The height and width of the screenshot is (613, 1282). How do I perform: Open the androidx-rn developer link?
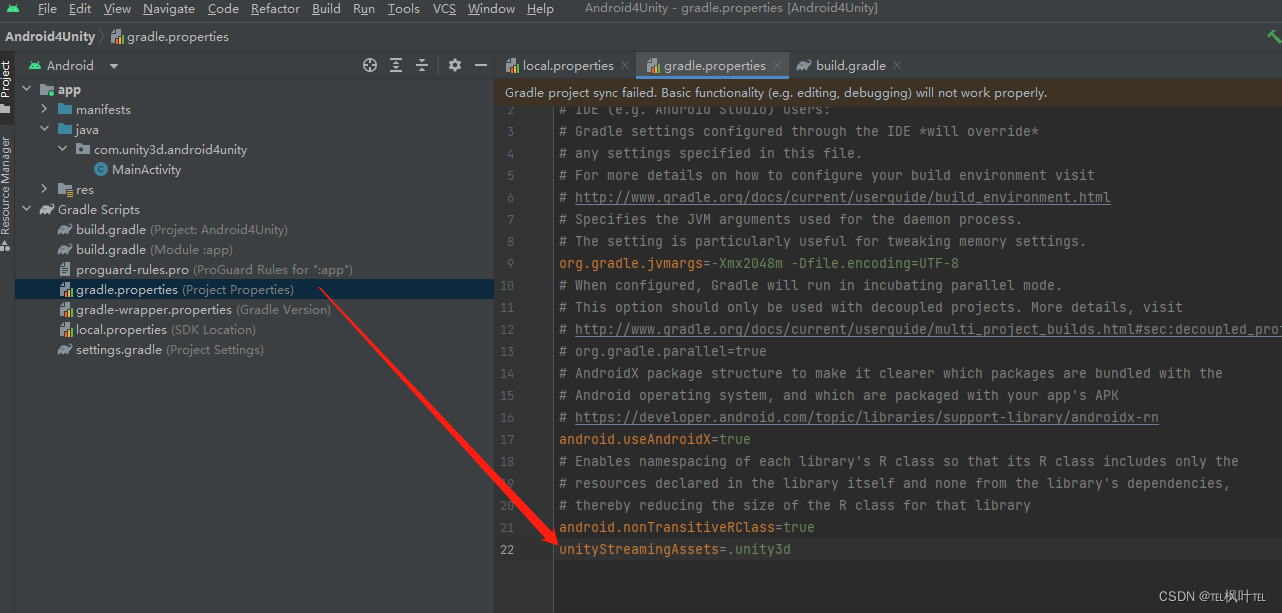pos(867,417)
